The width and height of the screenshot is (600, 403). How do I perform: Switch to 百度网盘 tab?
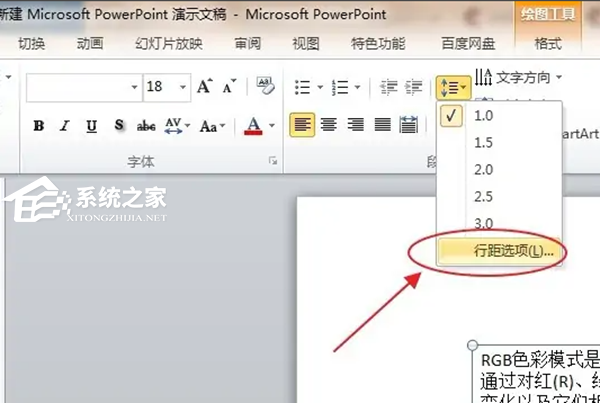468,44
